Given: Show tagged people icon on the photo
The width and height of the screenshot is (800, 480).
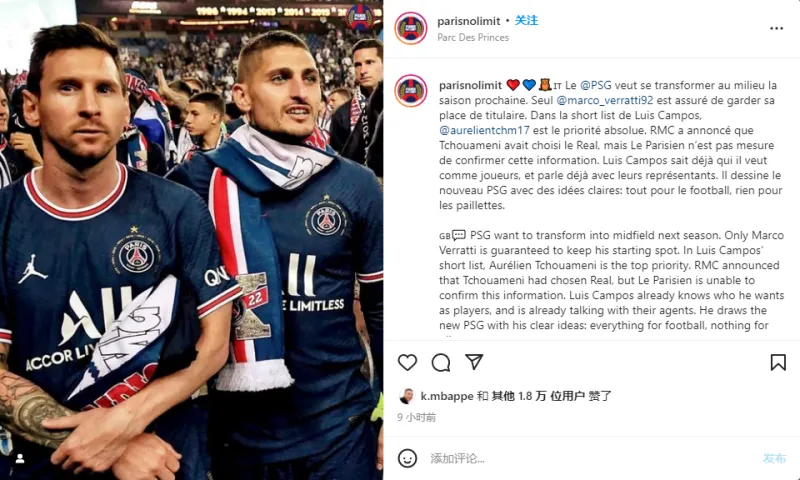Looking at the screenshot, I should 20,459.
